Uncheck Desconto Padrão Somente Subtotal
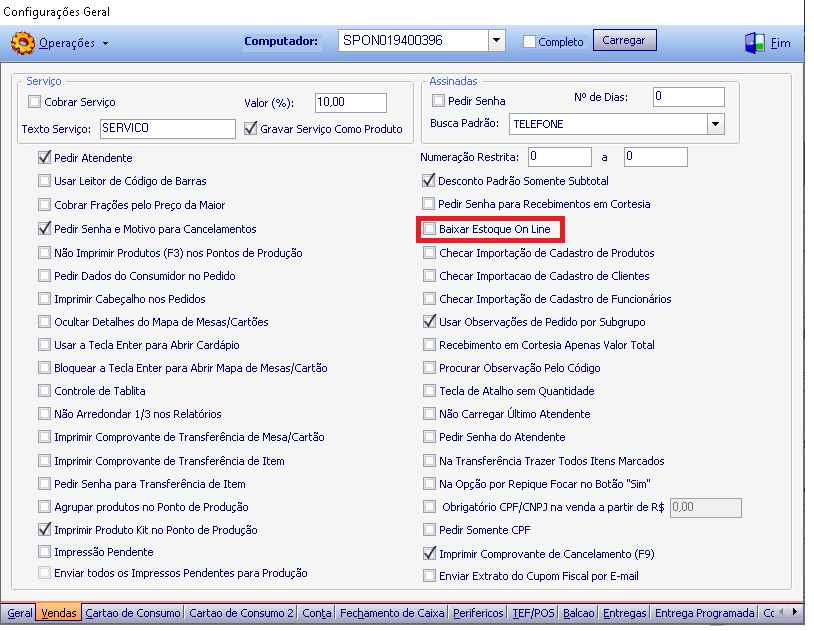 point(429,181)
